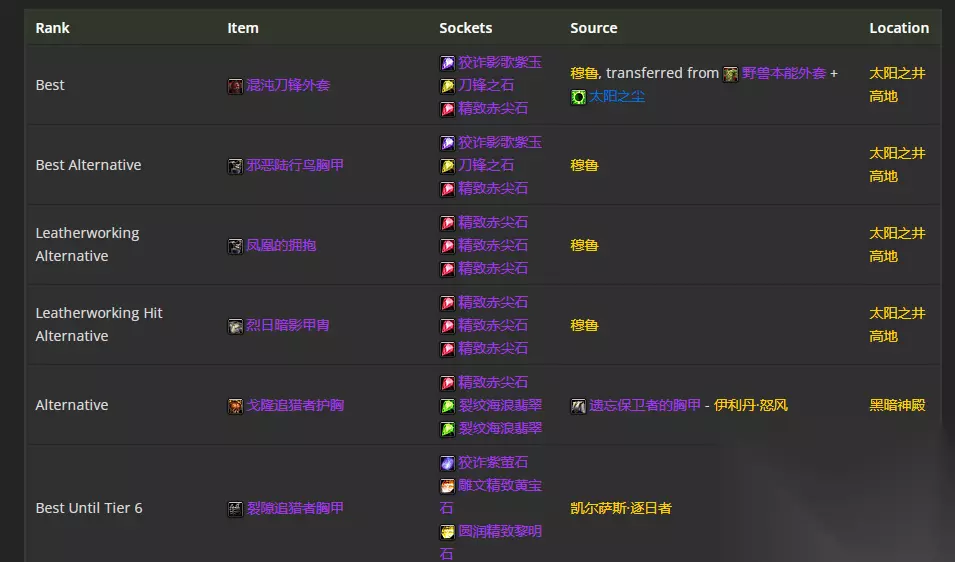Click the 遗忘保卫者的胸甲 token icon
955x562 pixels.
578,406
